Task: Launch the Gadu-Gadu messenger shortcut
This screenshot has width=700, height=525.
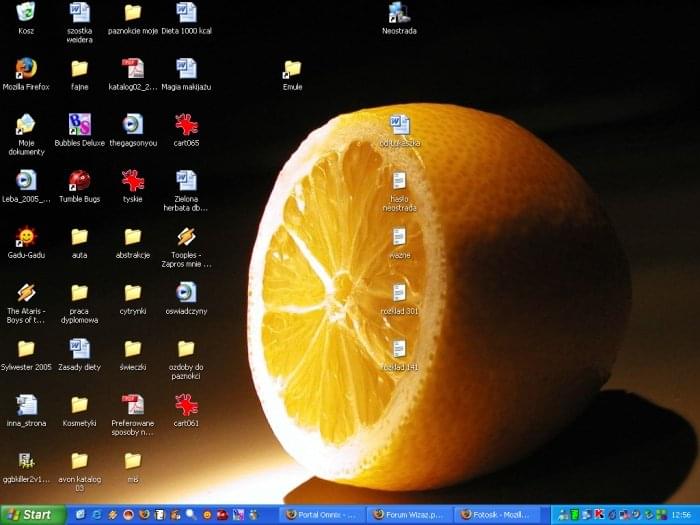Action: (x=26, y=237)
